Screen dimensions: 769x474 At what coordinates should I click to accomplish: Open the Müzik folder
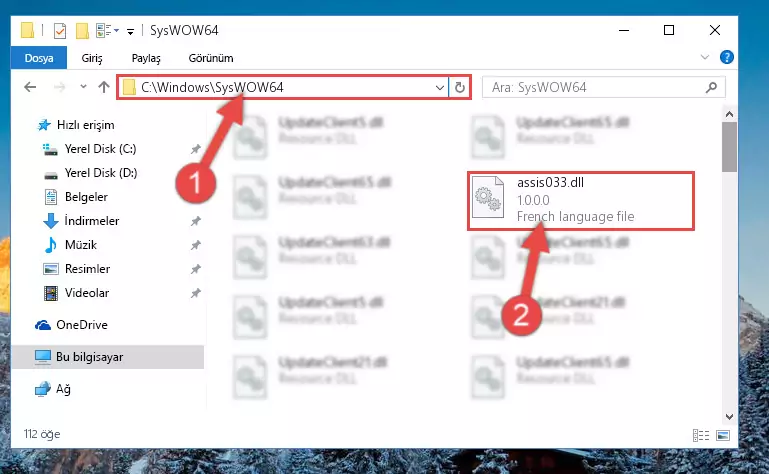click(81, 245)
